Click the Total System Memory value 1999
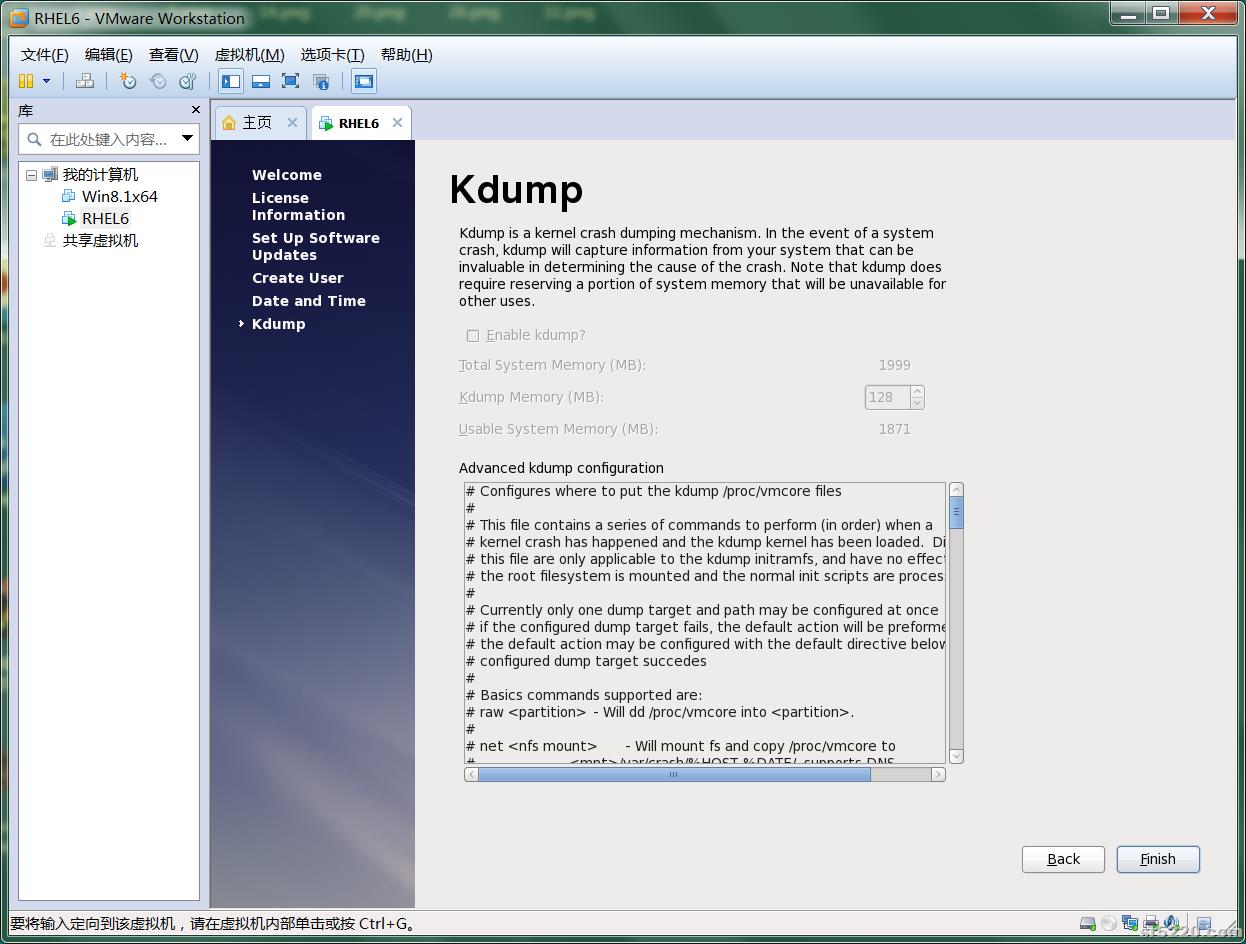The image size is (1246, 944). click(894, 365)
